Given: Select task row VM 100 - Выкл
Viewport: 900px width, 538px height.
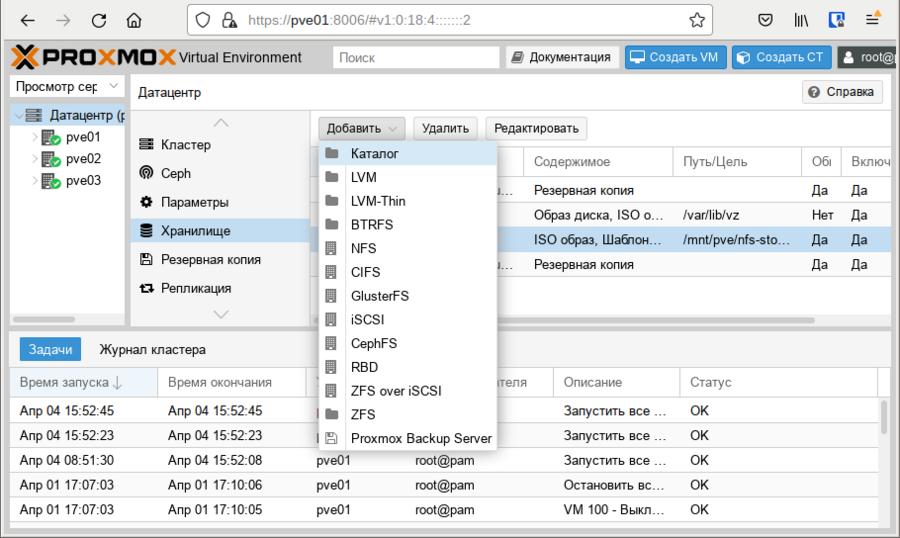Looking at the screenshot, I should tap(444, 510).
